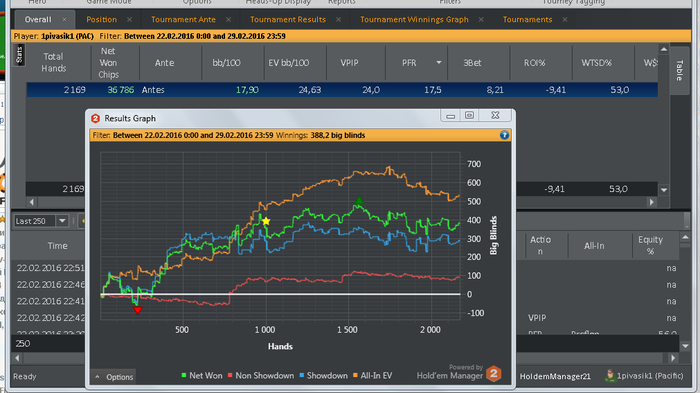Sort by VPIP column header

(x=349, y=63)
